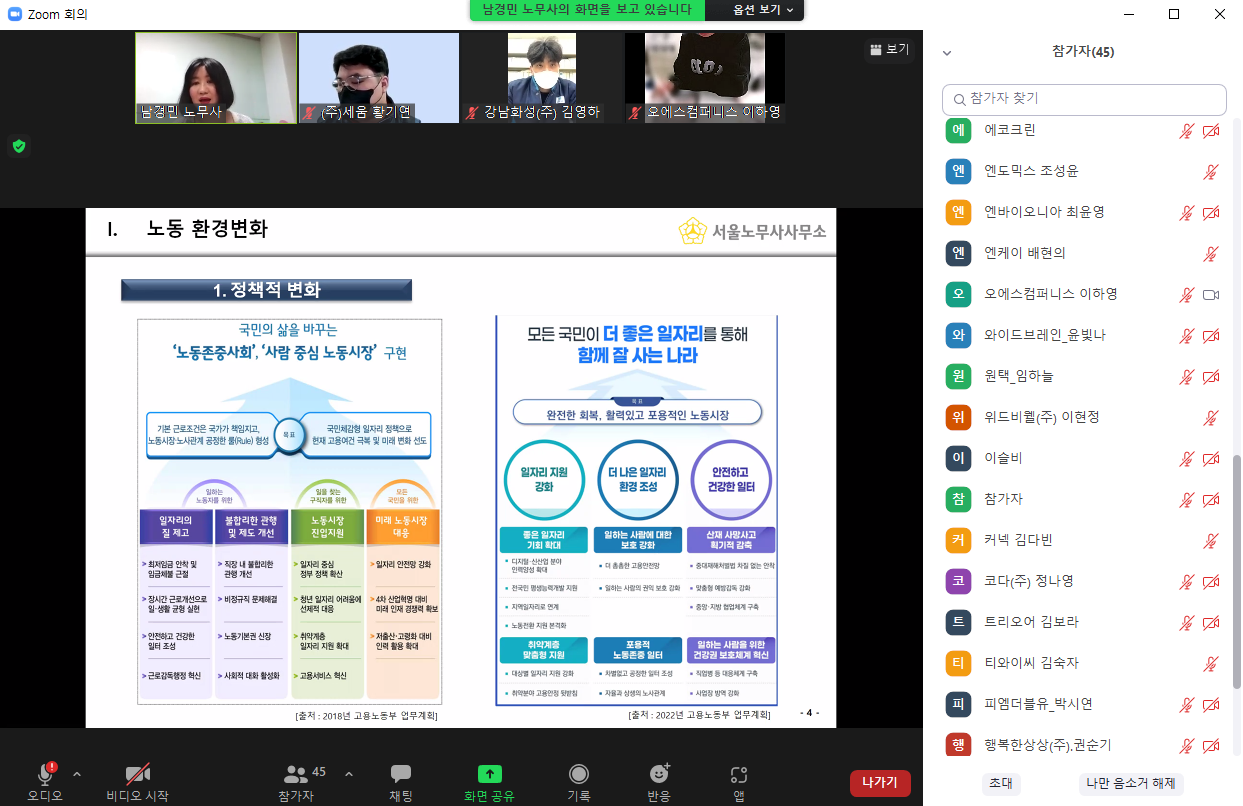This screenshot has height=806, width=1243.
Task: Click muted mic icon for 커넥 김다빈
Action: (x=1211, y=540)
